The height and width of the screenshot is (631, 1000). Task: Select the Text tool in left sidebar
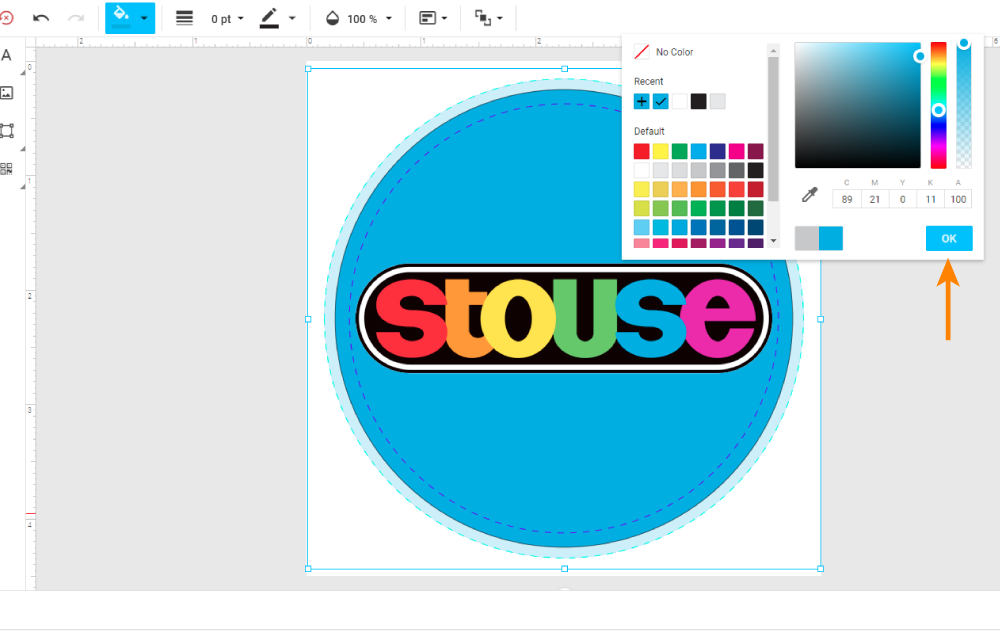tap(6, 56)
